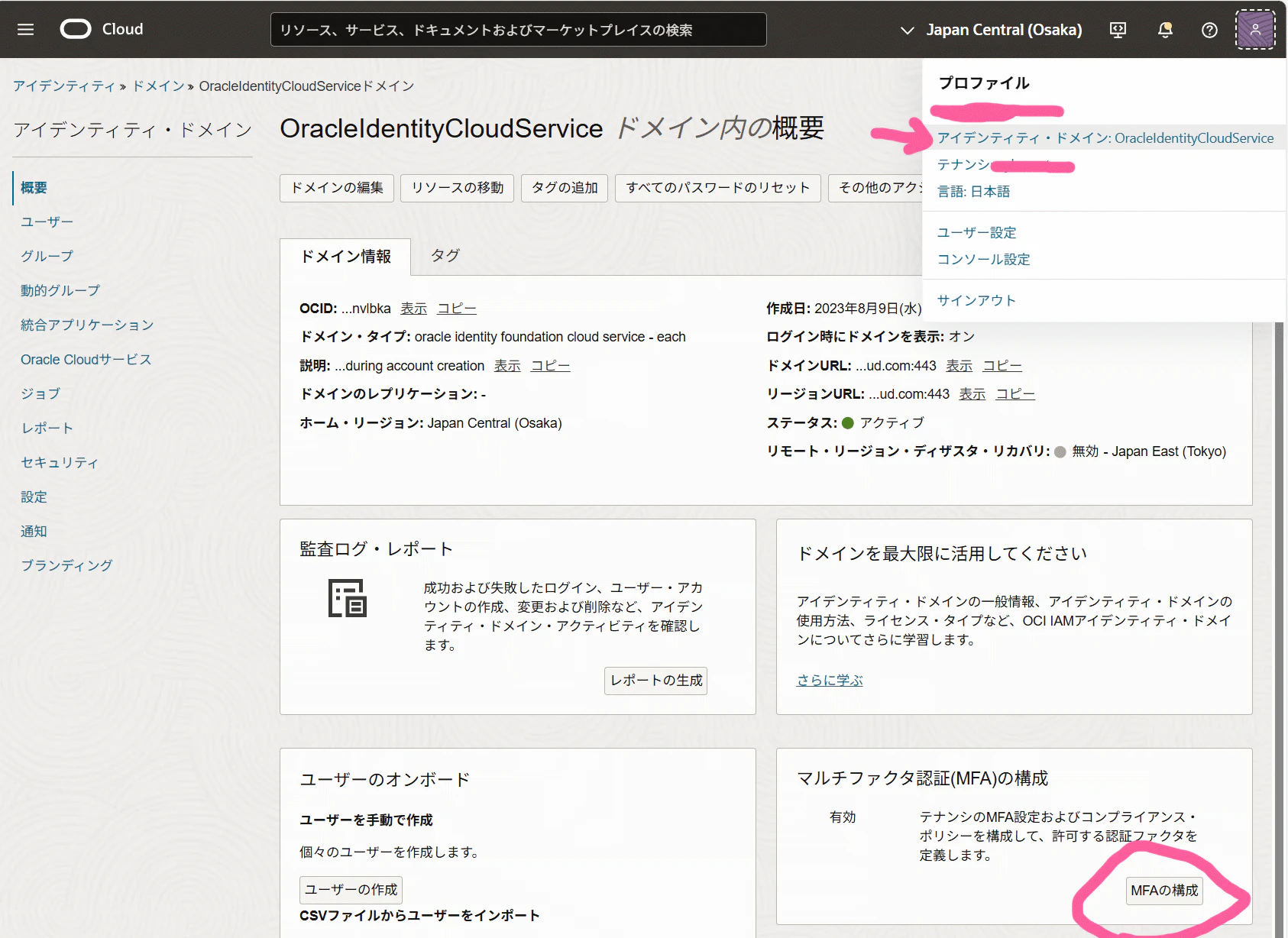Screen dimensions: 1288x938
Task: Open the その他のアクション dropdown
Action: [875, 188]
